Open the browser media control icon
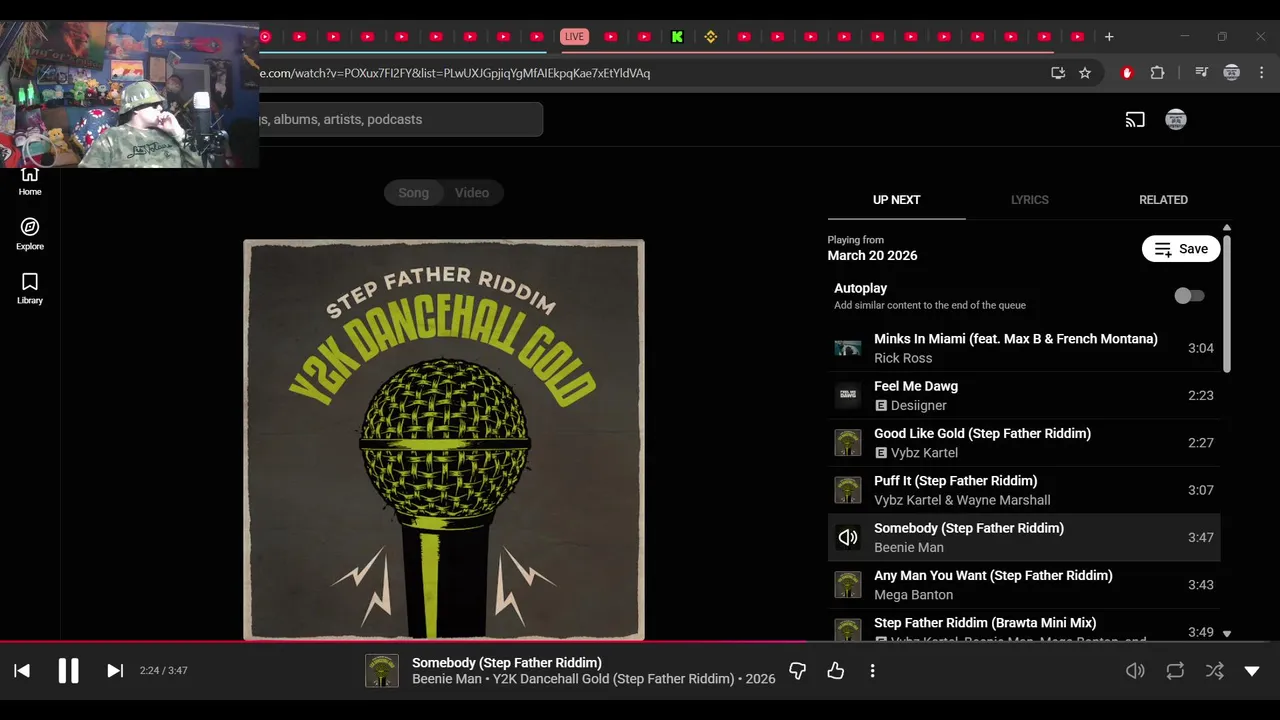The image size is (1280, 720). 1201,73
